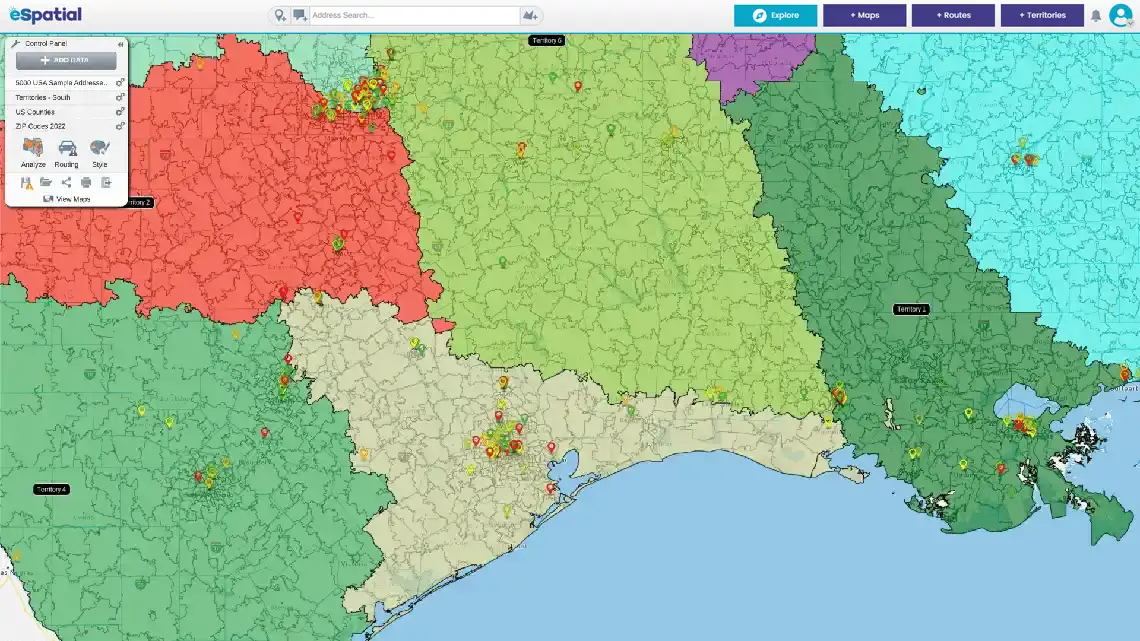1140x641 pixels.
Task: Share the map using share icon
Action: (x=66, y=182)
